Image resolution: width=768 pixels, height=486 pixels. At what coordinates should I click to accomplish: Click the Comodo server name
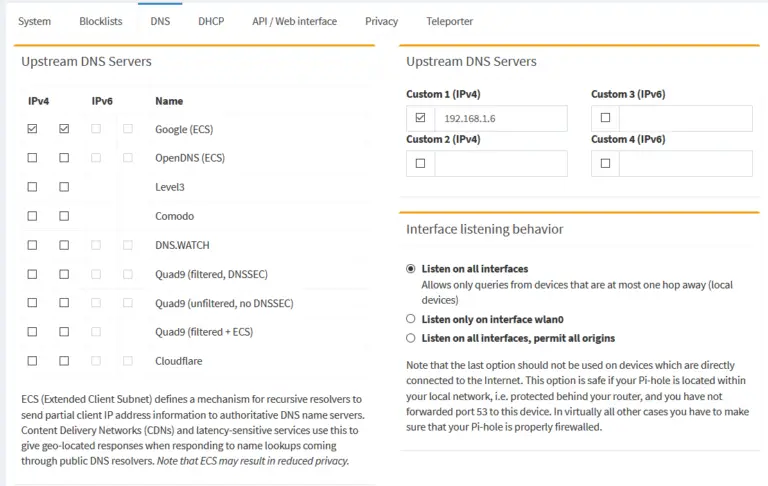[x=174, y=216]
